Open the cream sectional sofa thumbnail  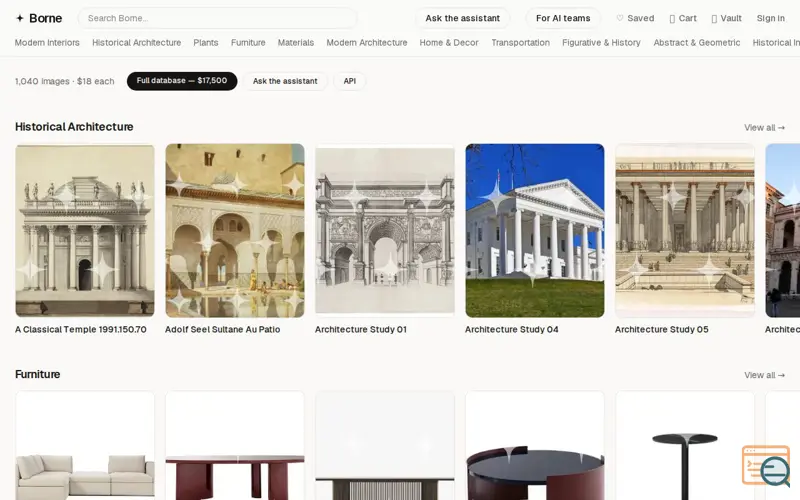tap(85, 445)
